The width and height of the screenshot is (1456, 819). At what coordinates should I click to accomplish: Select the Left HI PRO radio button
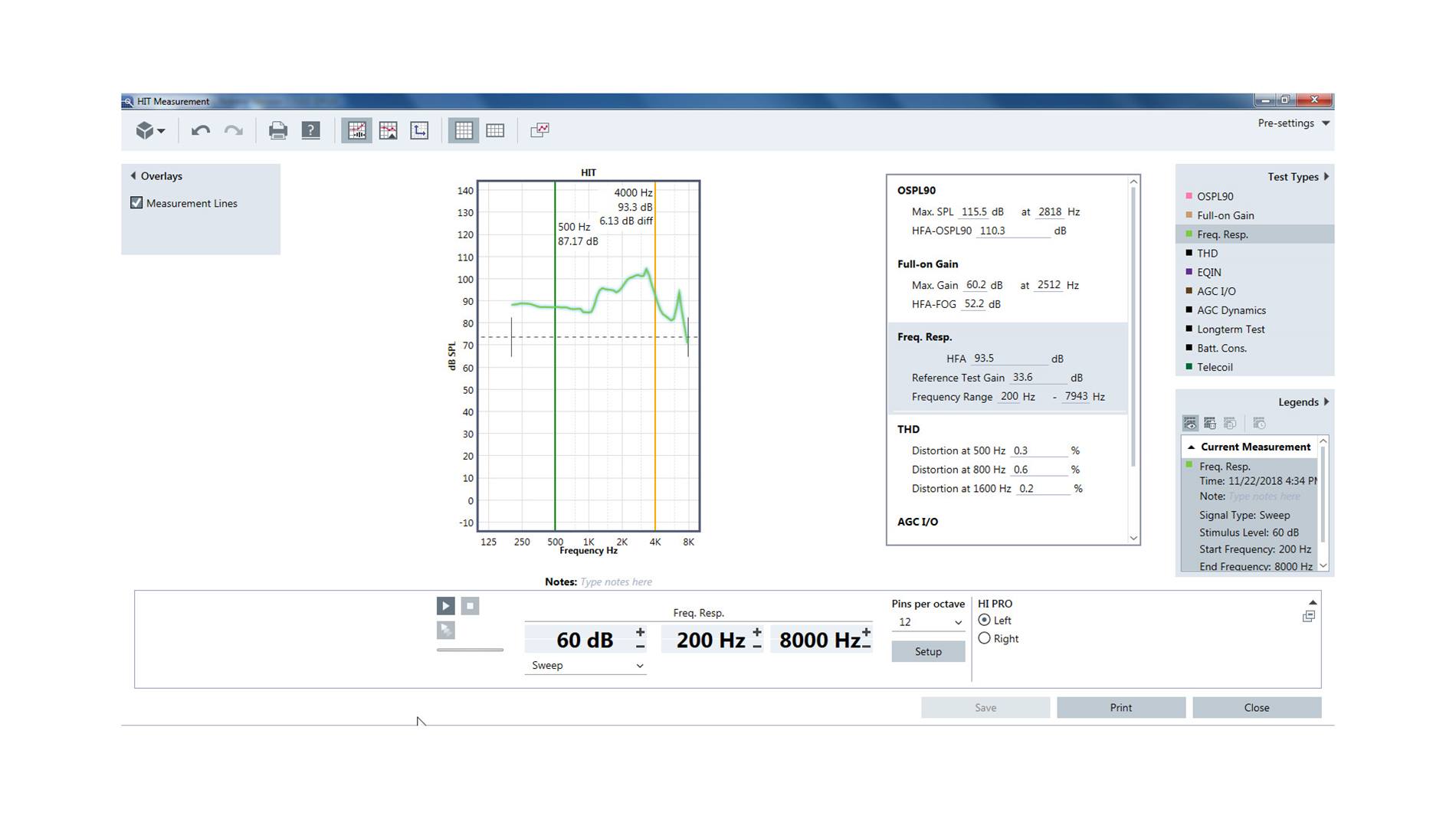[x=984, y=620]
